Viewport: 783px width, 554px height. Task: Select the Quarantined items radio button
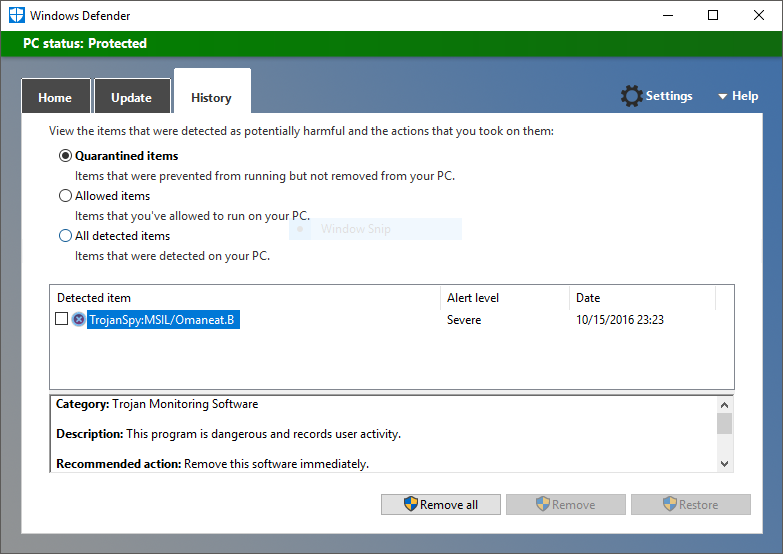click(x=66, y=156)
